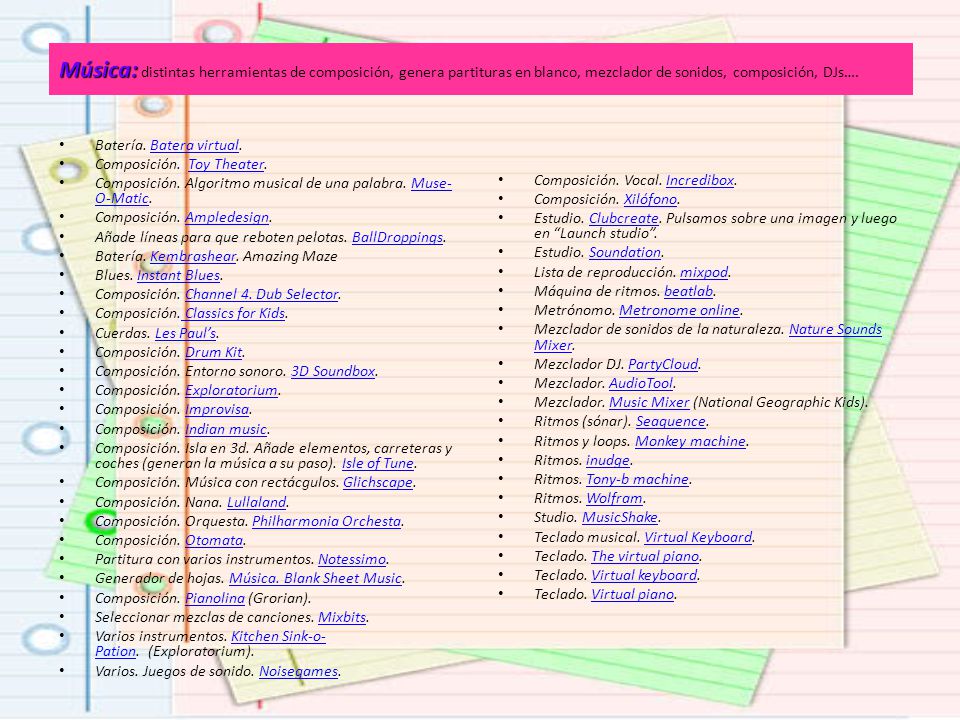
Task: Select the Música: heading in pink banner
Action: (x=99, y=70)
